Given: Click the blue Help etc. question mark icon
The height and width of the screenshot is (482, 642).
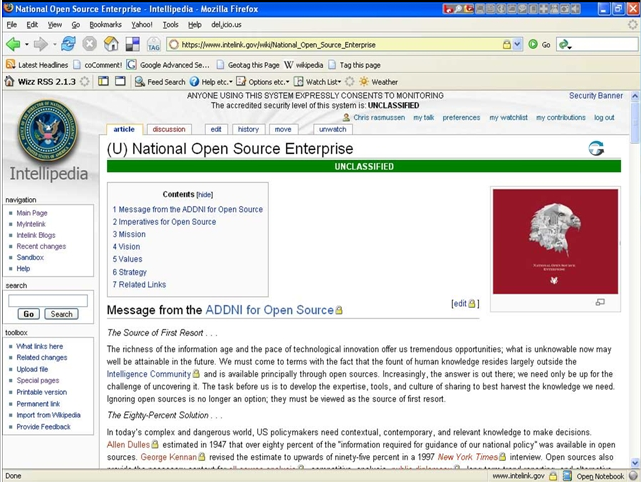Looking at the screenshot, I should [194, 81].
